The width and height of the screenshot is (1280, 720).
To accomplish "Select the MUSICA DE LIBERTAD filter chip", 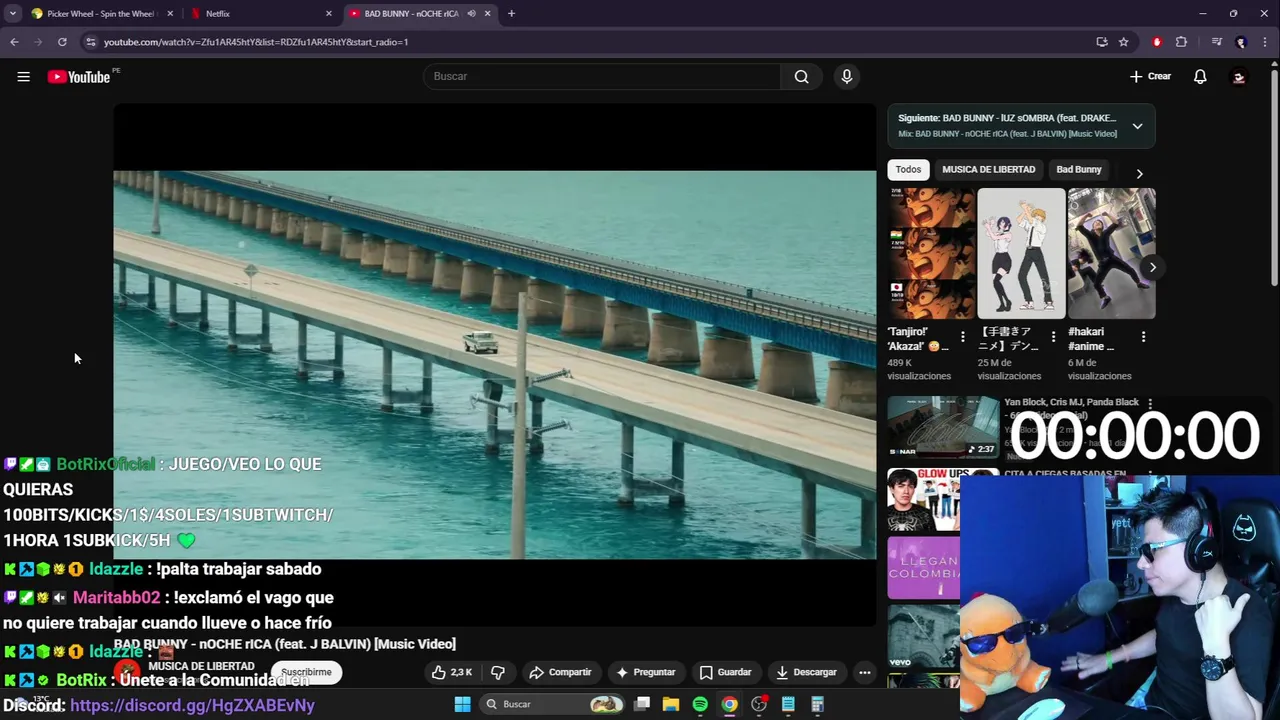I will [x=988, y=169].
